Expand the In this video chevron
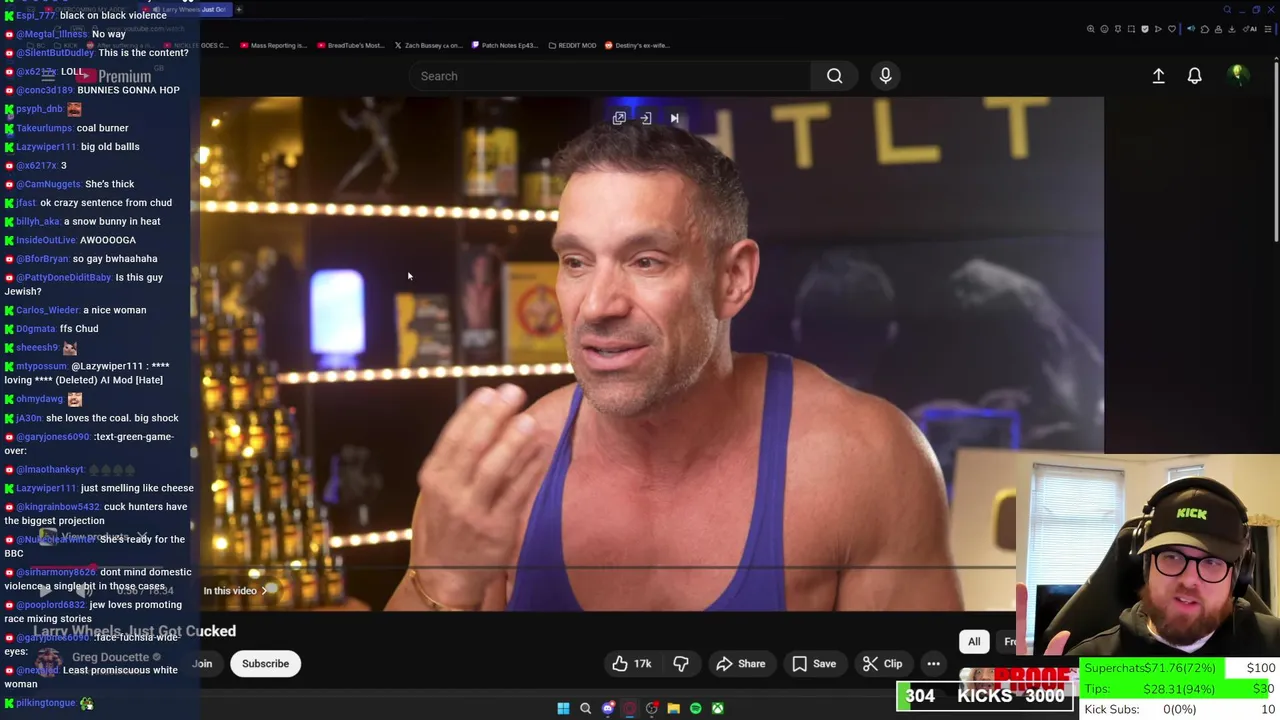 (x=264, y=591)
